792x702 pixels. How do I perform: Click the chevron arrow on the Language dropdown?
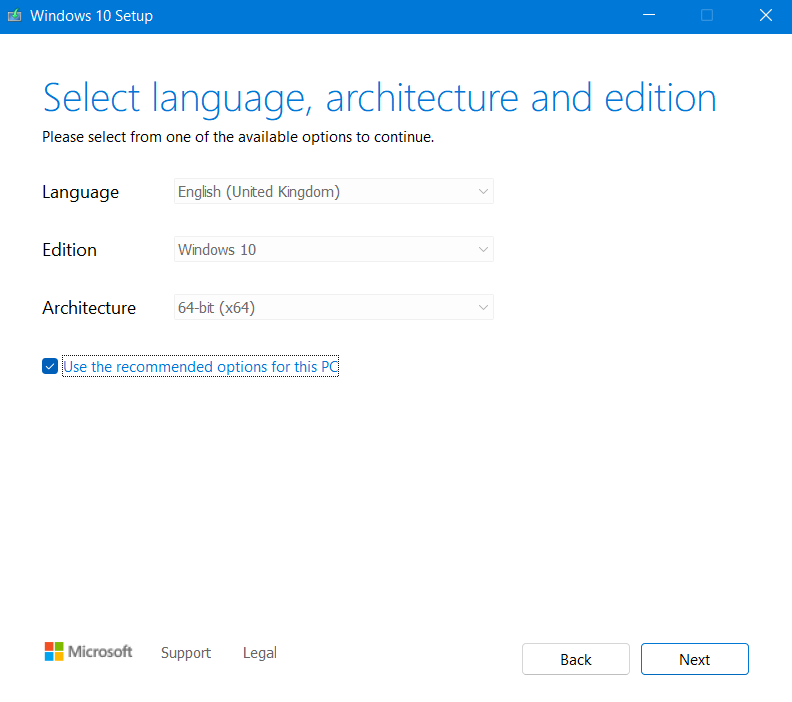483,192
